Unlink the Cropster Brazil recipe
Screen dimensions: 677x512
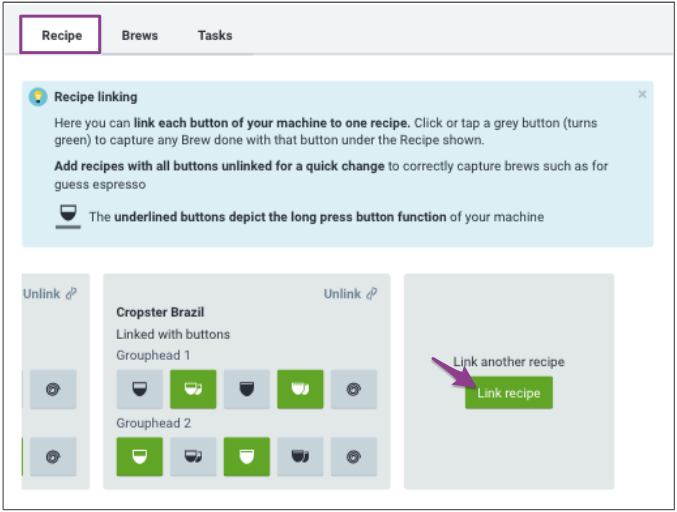coord(350,294)
